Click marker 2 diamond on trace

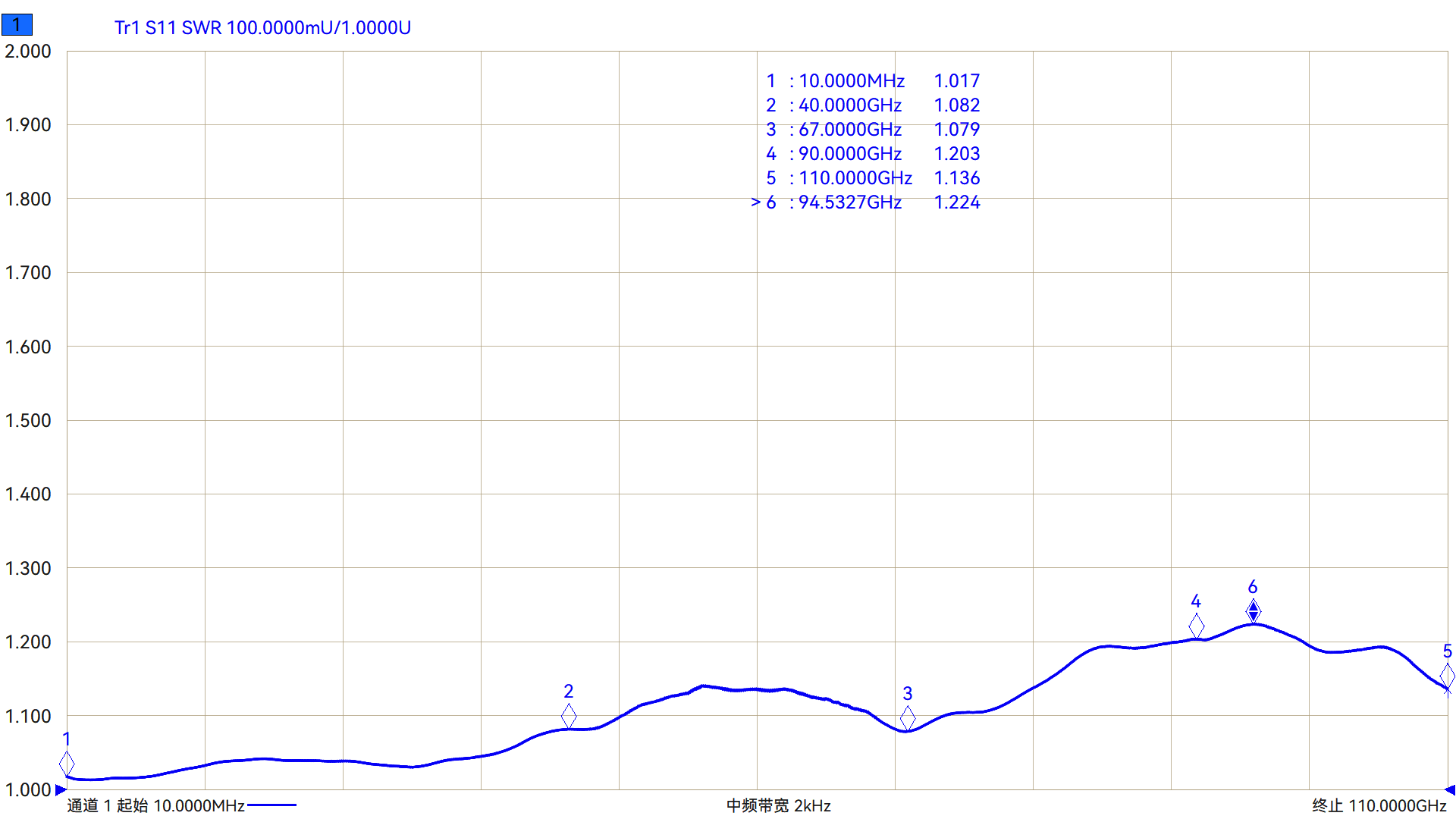click(569, 716)
